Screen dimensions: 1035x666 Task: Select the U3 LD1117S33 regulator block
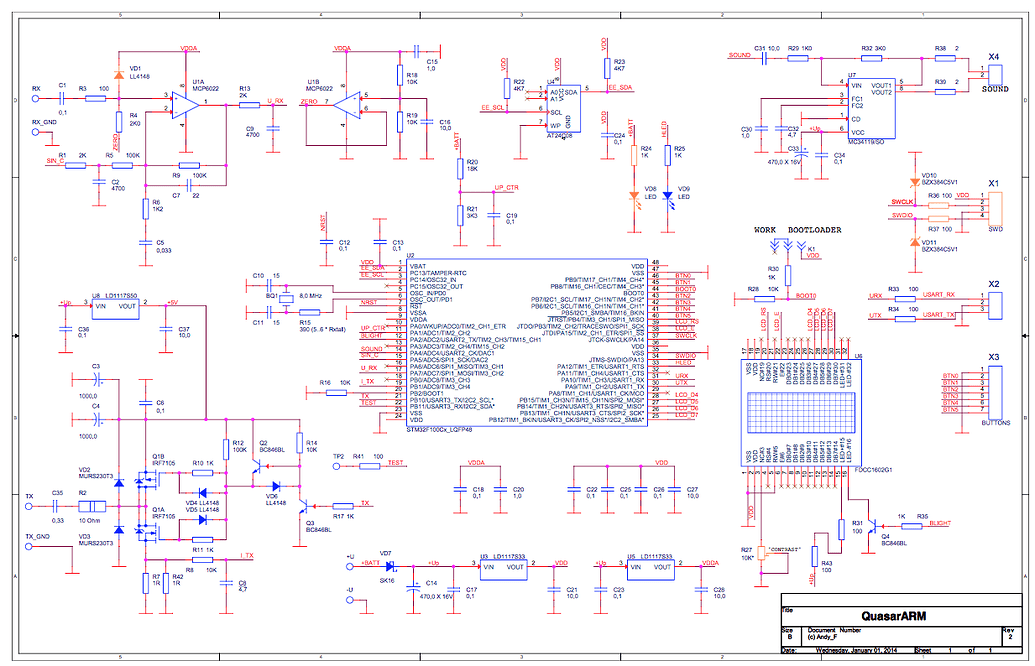[503, 570]
